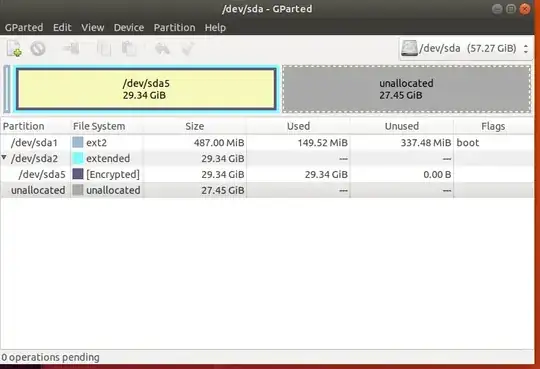Viewport: 540px width, 369px height.
Task: Open the Device menu
Action: click(129, 28)
